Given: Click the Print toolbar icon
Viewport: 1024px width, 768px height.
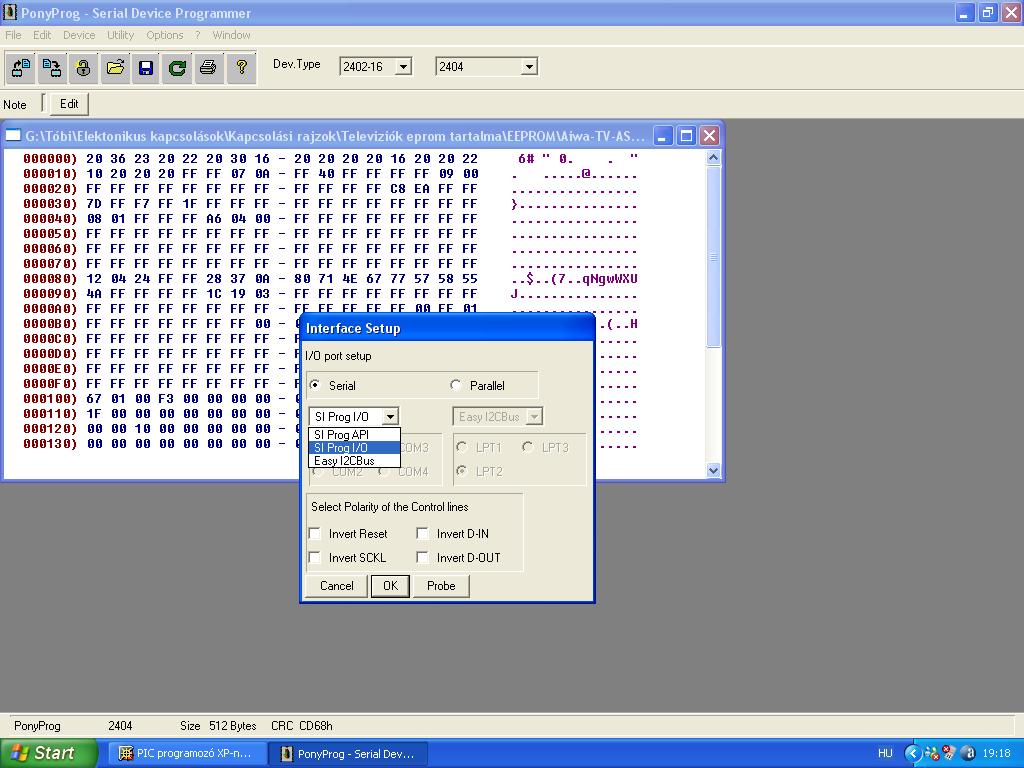Looking at the screenshot, I should [208, 67].
